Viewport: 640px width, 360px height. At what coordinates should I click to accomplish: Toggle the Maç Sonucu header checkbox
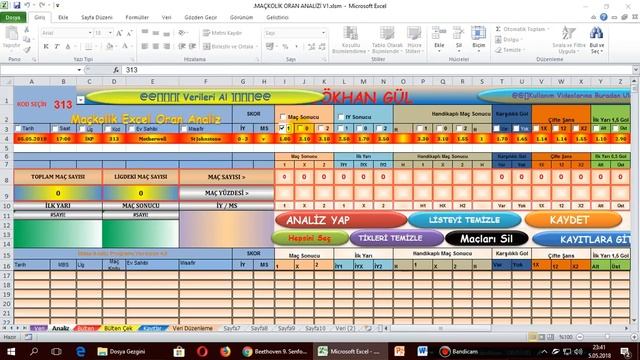(282, 117)
